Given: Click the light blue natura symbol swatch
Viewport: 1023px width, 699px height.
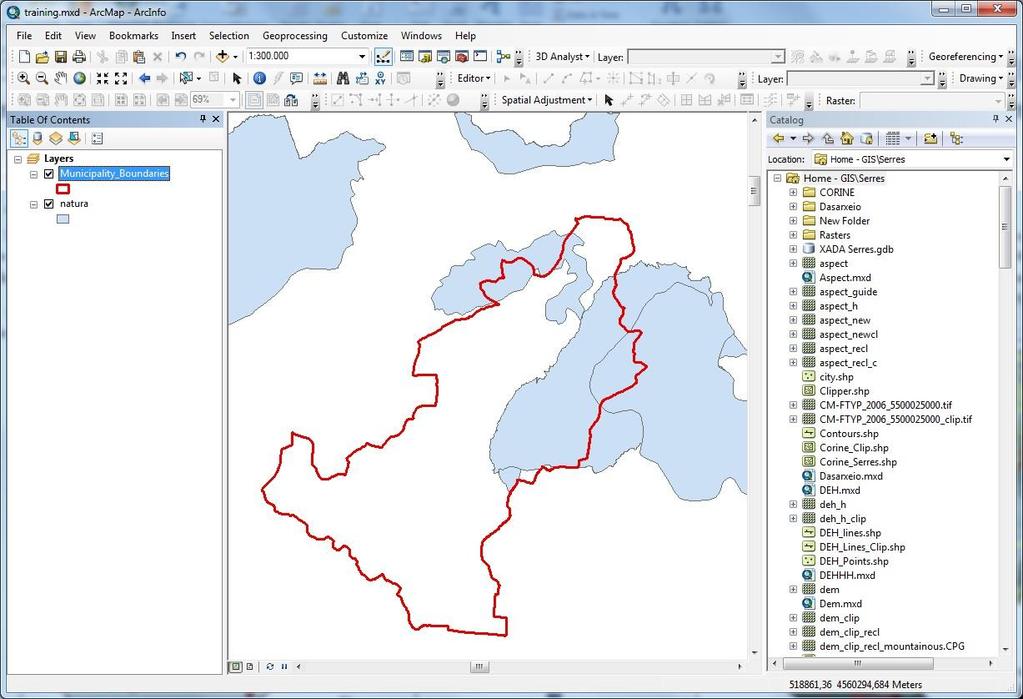Looking at the screenshot, I should [x=63, y=219].
